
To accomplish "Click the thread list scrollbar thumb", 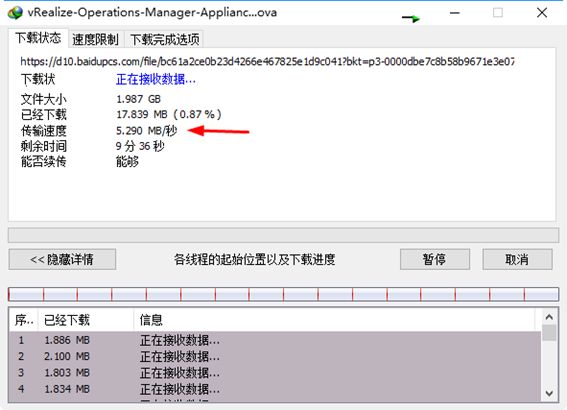I will [549, 333].
